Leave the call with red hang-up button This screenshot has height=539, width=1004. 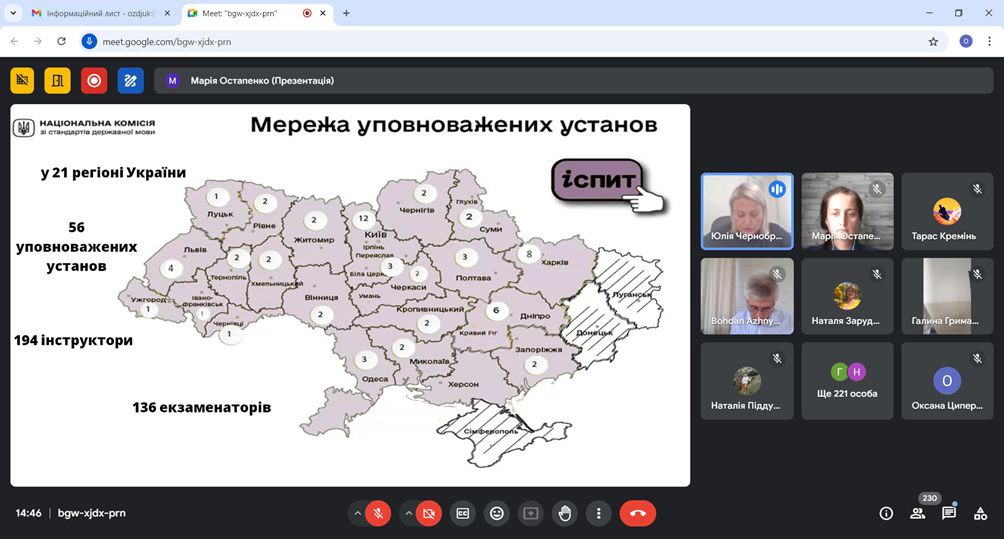pyautogui.click(x=637, y=513)
